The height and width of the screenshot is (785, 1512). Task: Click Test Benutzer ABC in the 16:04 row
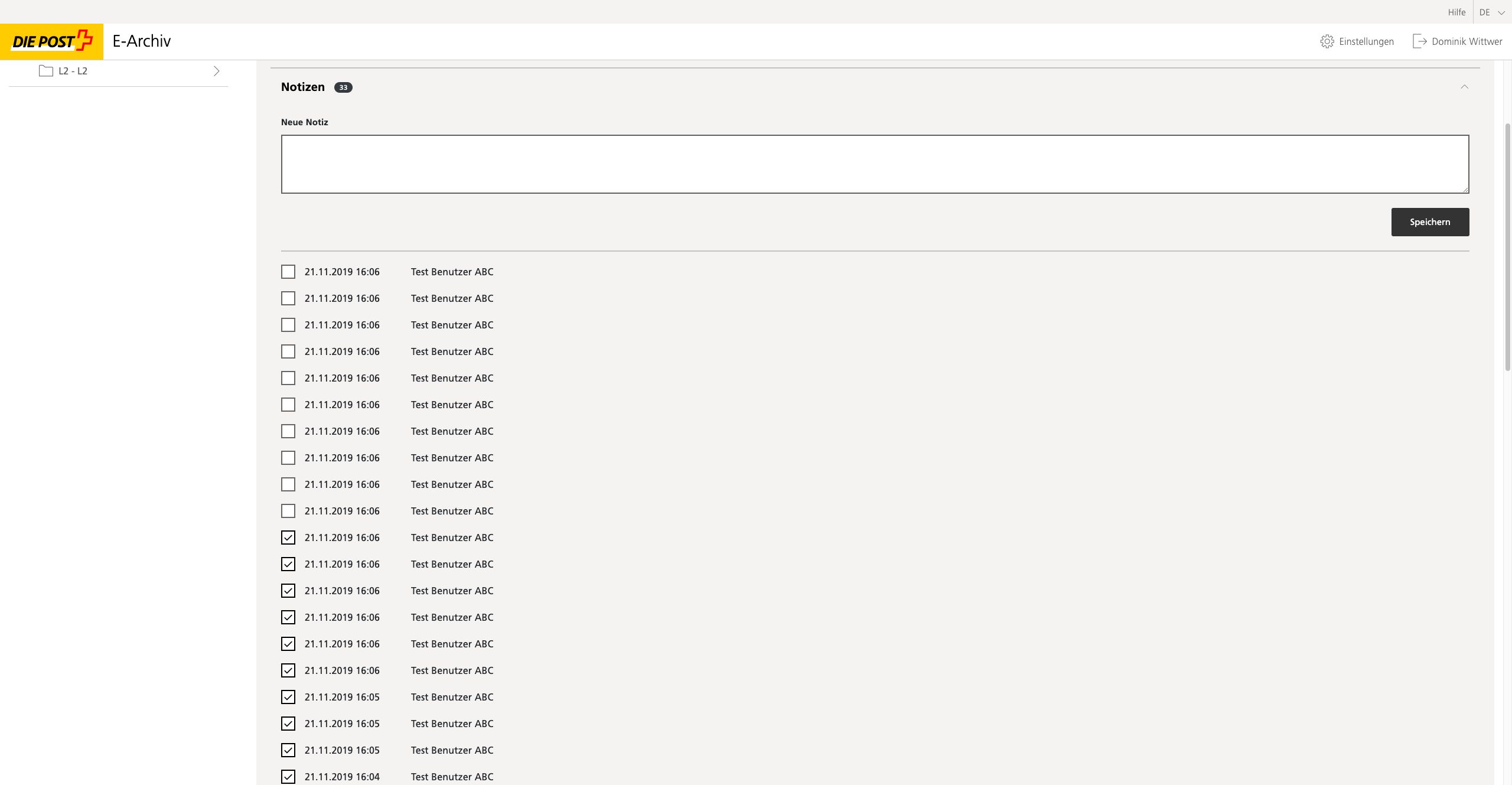coord(452,777)
